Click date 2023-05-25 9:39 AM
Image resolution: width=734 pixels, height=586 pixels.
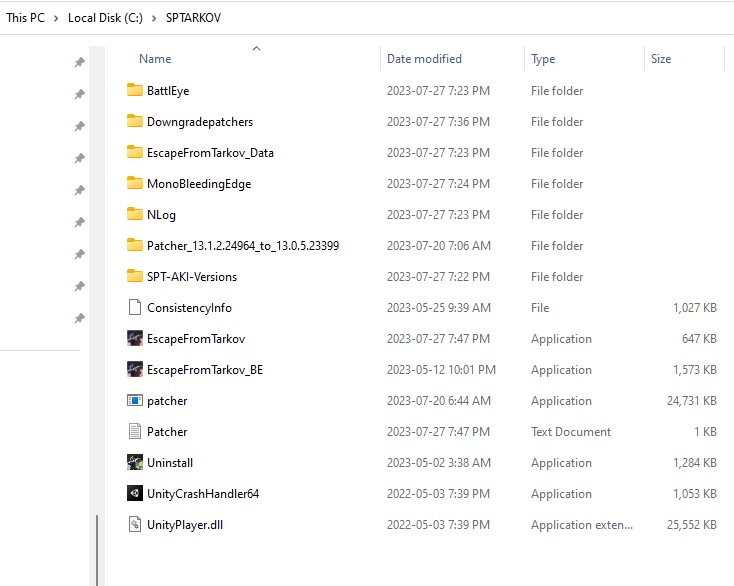point(439,308)
